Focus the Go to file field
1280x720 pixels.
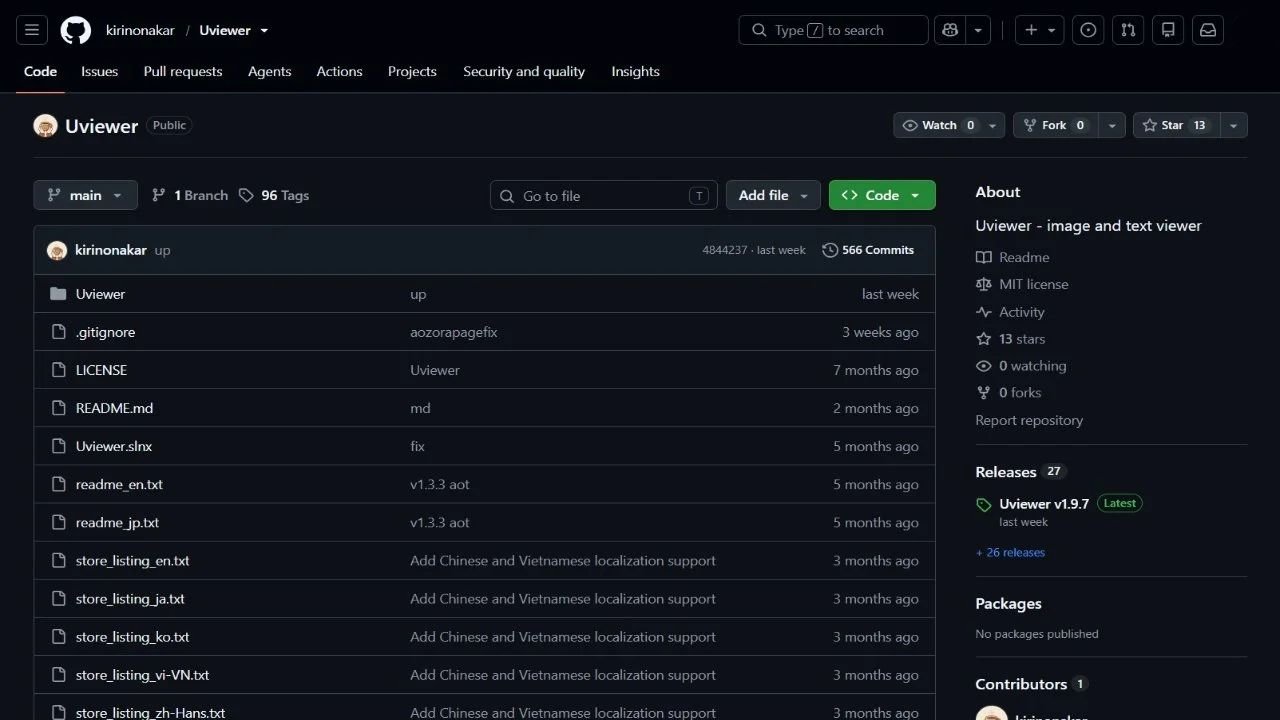point(604,195)
